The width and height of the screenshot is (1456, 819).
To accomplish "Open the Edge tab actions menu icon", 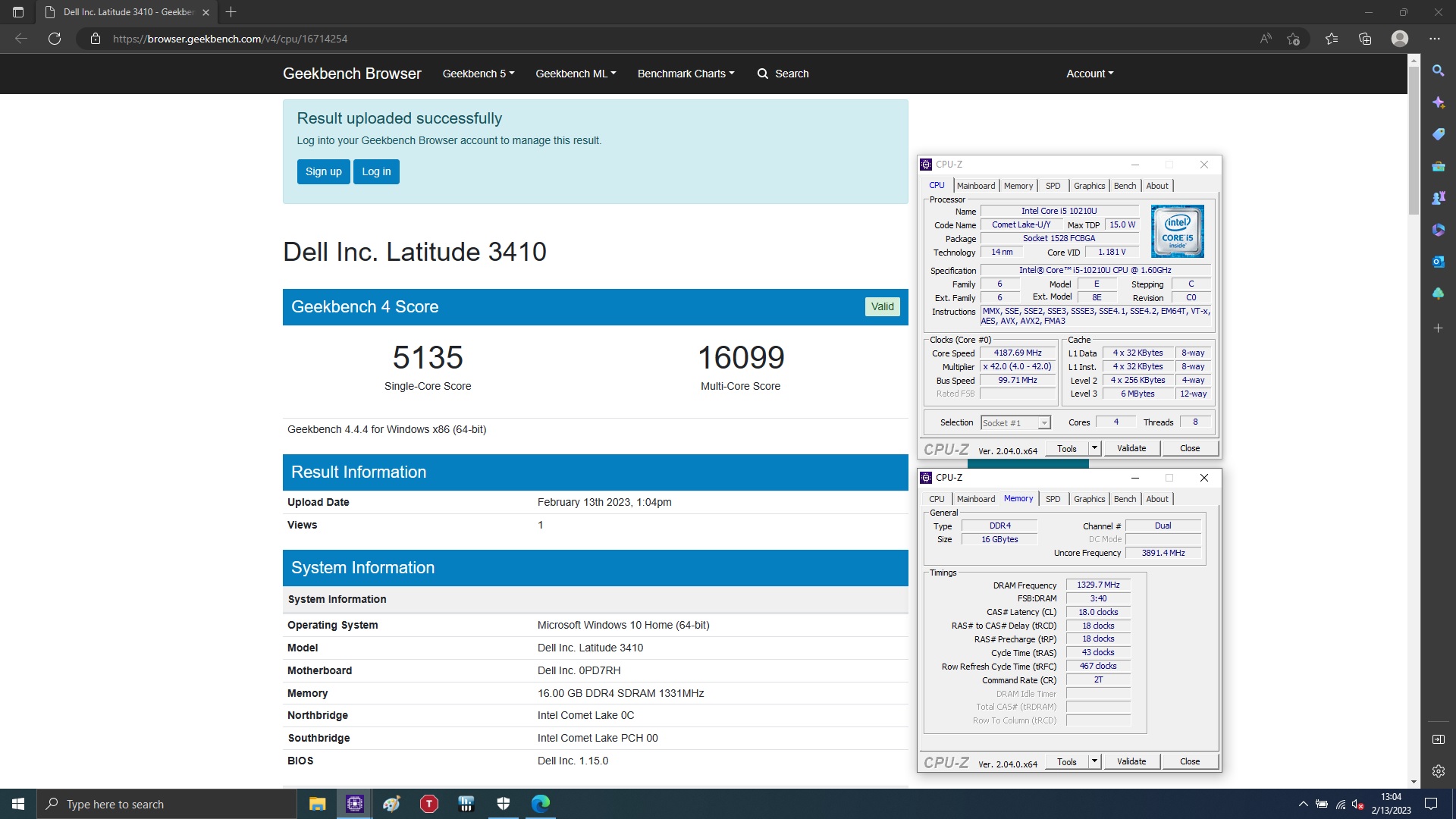I will click(18, 12).
